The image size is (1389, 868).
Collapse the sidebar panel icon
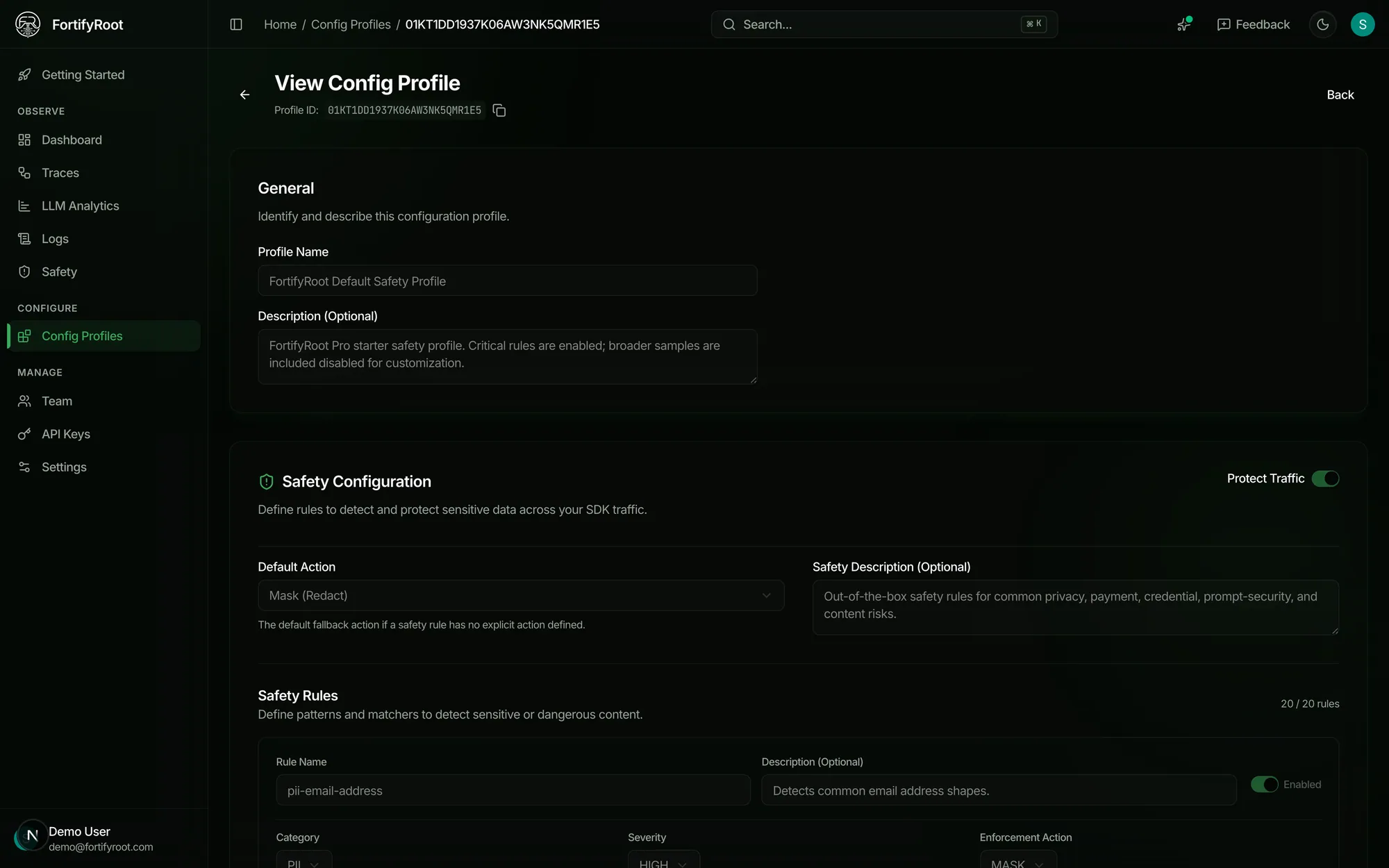click(236, 24)
